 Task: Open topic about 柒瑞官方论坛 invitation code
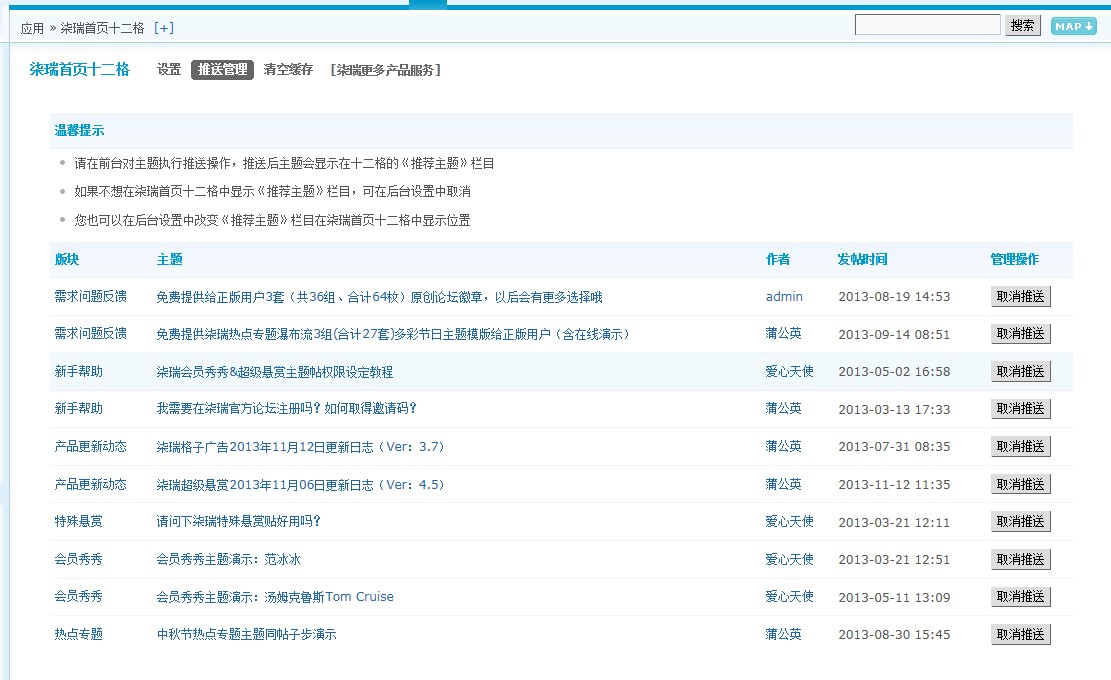pos(286,409)
